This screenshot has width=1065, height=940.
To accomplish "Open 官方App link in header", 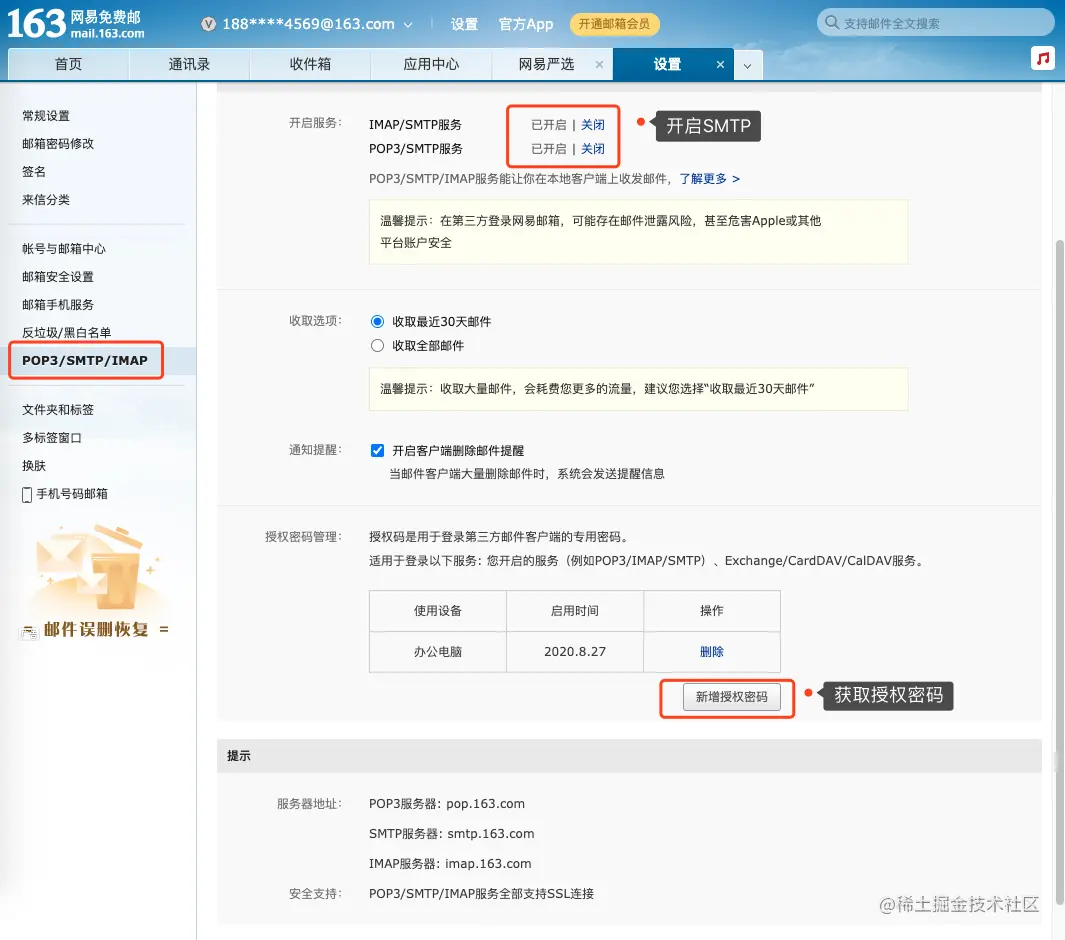I will pos(526,24).
